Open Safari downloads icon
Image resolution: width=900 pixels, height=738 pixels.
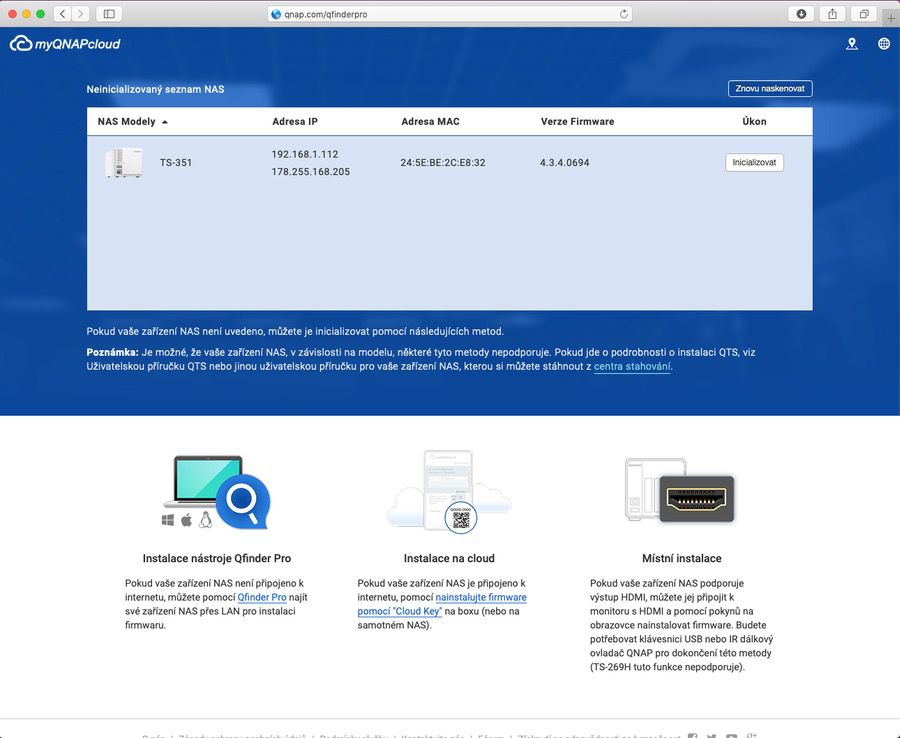(801, 14)
